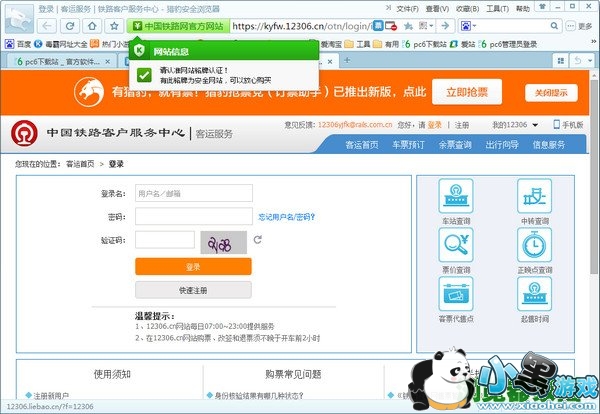Open the browser home page icon

pos(92,26)
